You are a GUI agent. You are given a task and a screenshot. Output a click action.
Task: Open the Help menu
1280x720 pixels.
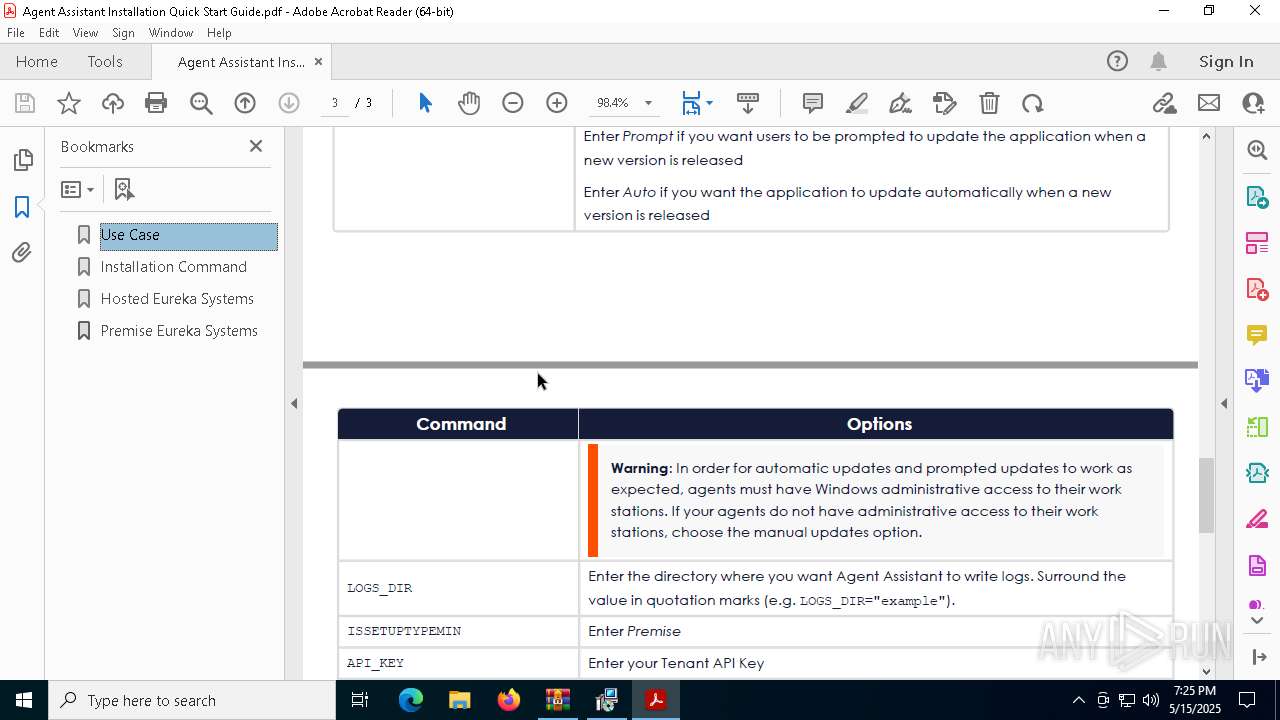[x=219, y=33]
